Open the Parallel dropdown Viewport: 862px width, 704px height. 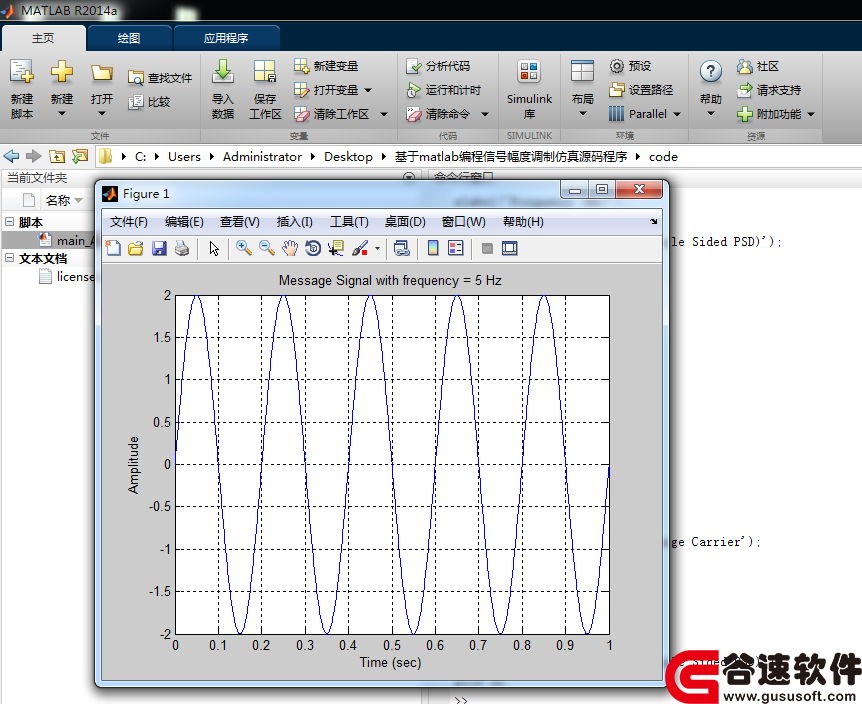(677, 114)
